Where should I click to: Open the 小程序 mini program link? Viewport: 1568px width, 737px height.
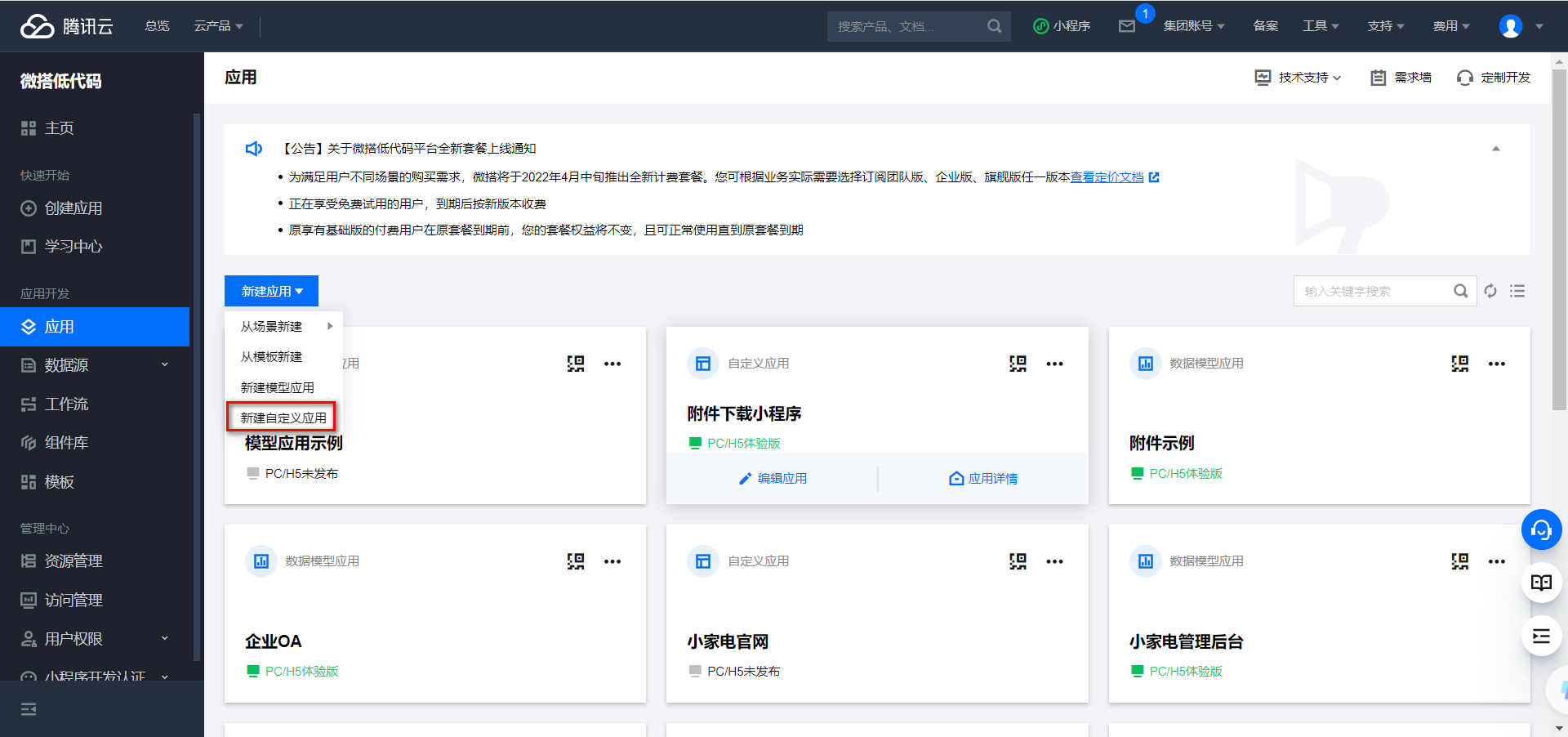click(x=1062, y=26)
